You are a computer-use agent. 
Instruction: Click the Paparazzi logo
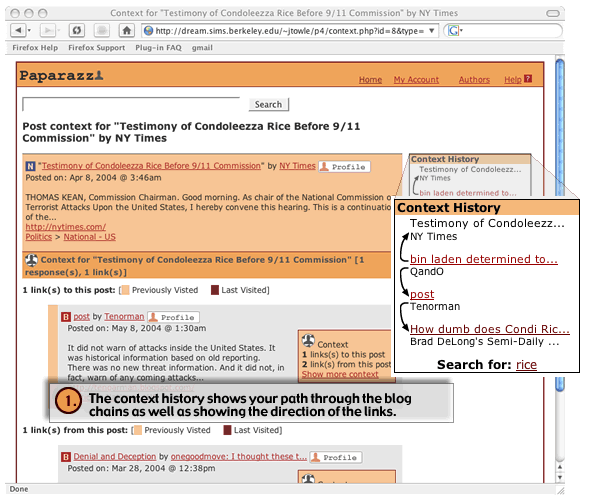pyautogui.click(x=61, y=75)
